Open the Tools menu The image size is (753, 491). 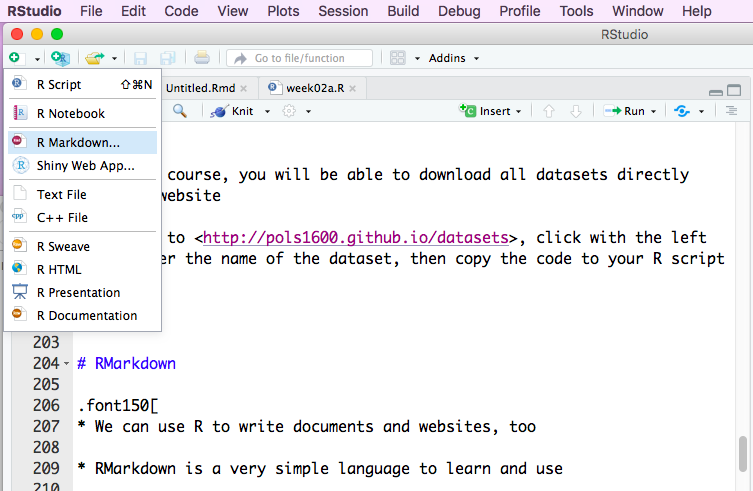(x=576, y=11)
